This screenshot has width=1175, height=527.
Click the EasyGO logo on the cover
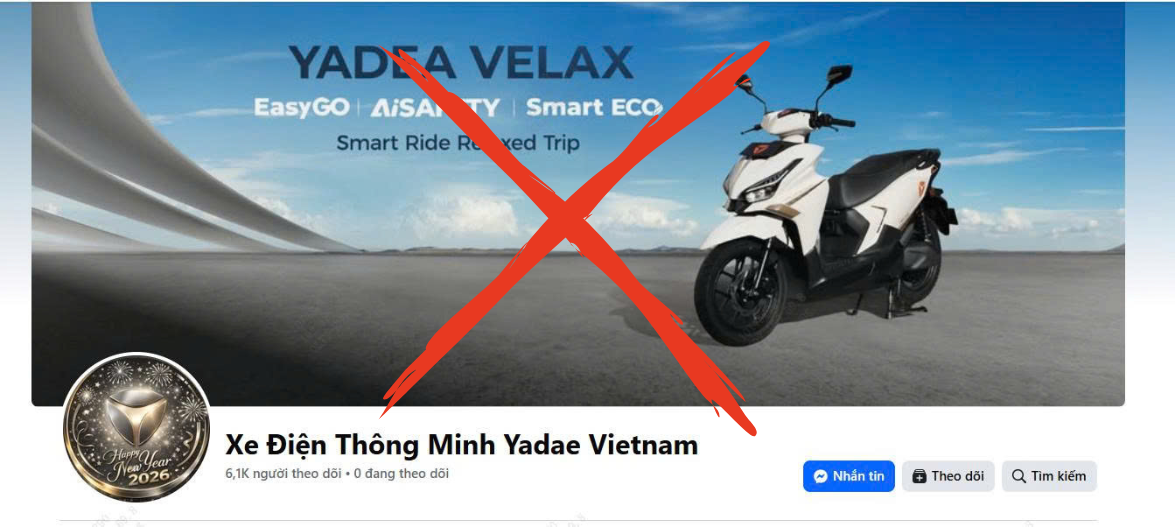(302, 108)
